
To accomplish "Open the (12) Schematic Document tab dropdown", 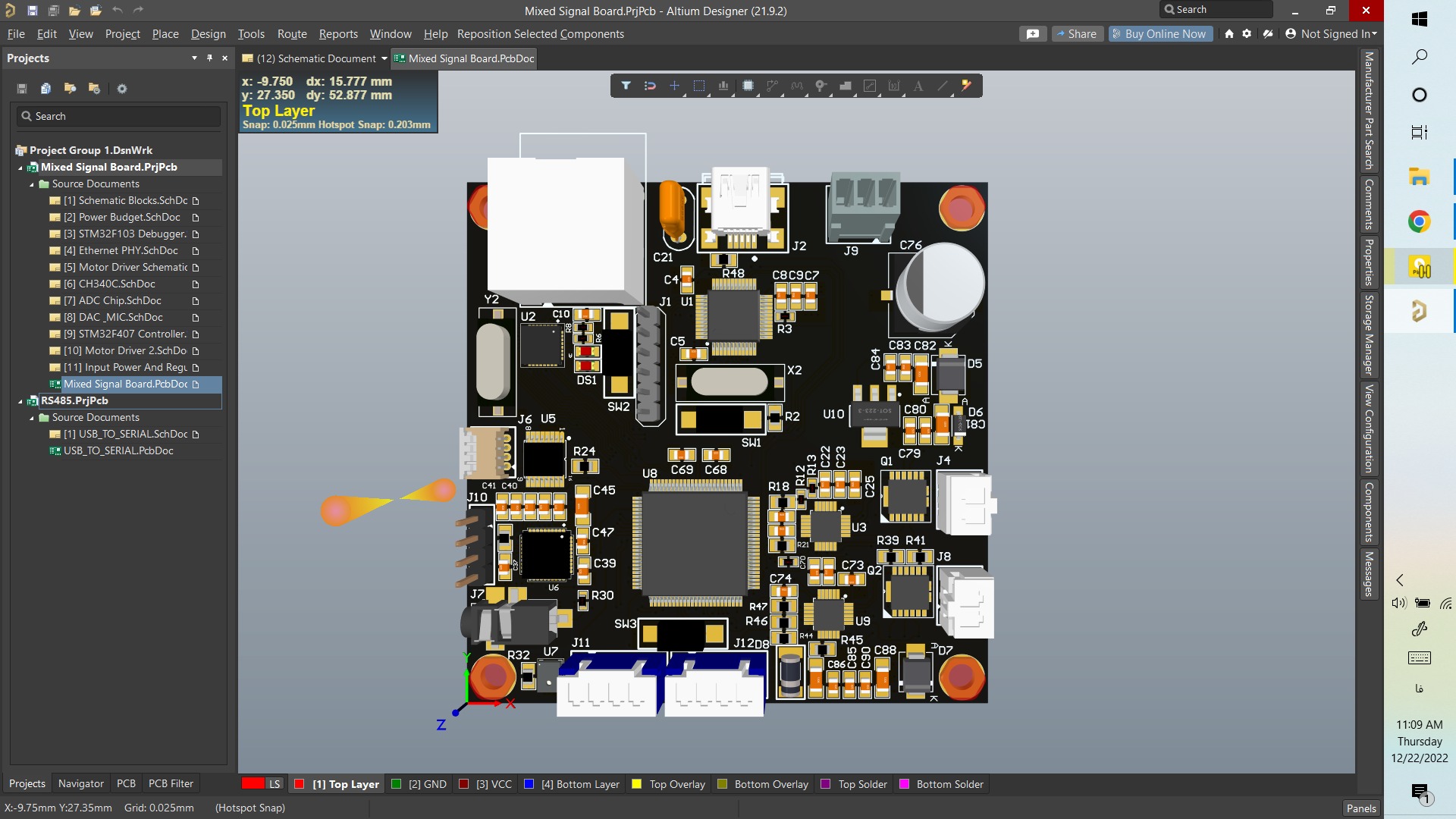I will (x=384, y=58).
